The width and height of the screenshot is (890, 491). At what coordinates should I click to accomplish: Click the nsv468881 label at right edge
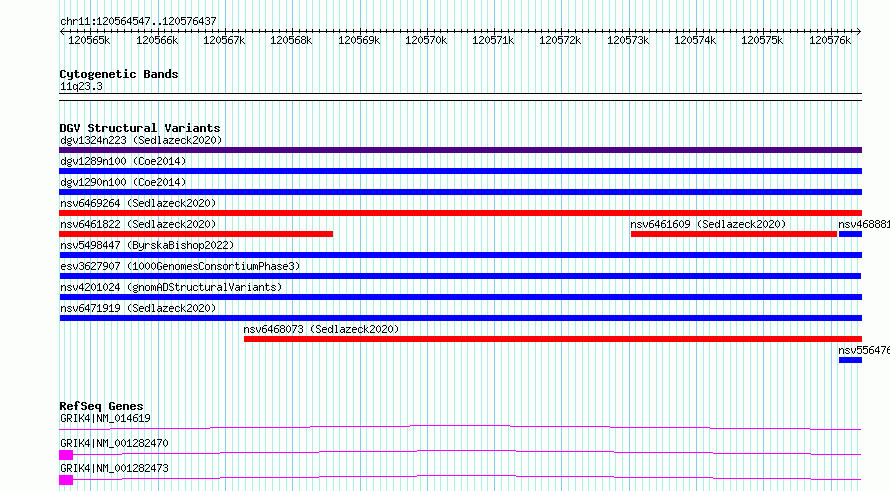(x=864, y=224)
